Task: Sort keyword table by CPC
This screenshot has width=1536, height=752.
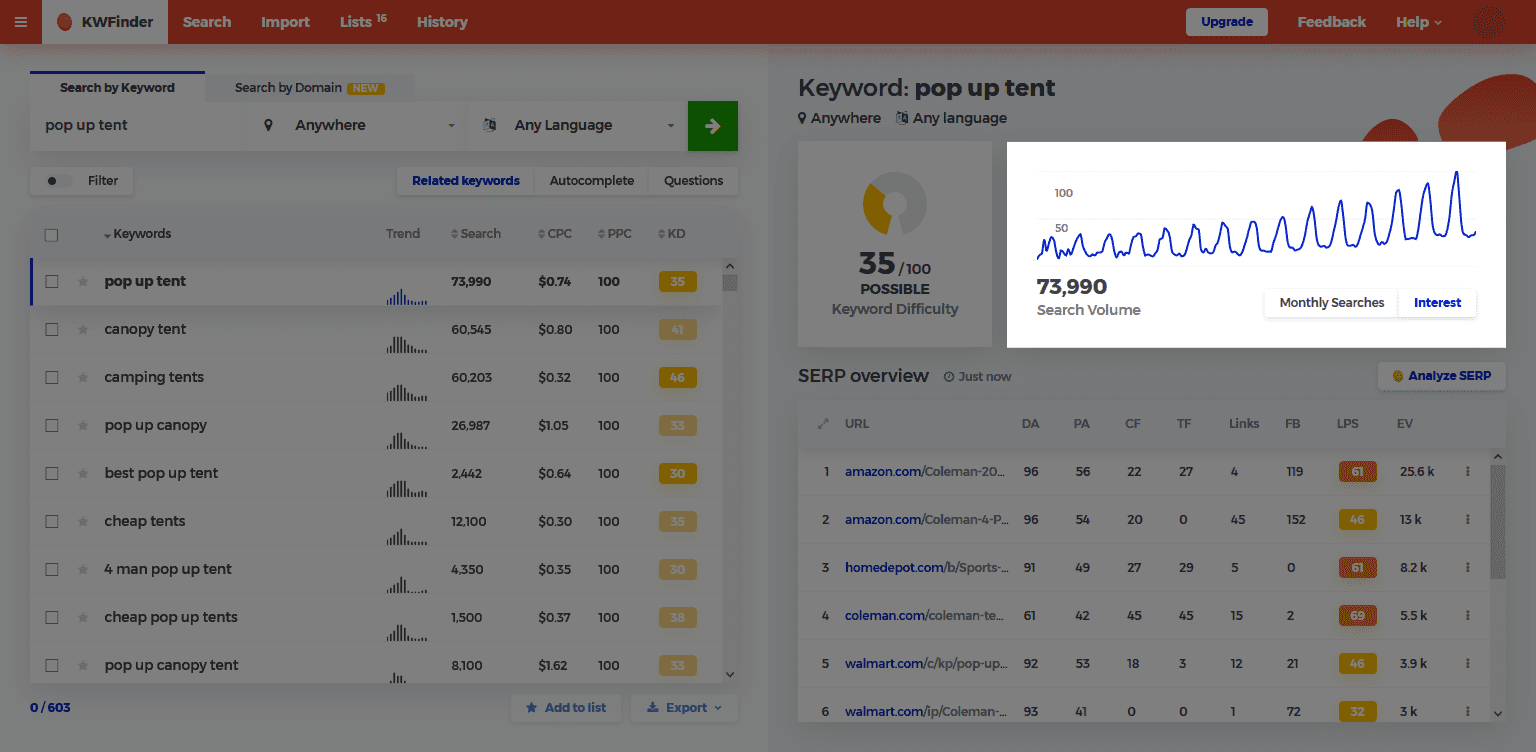Action: [x=554, y=234]
